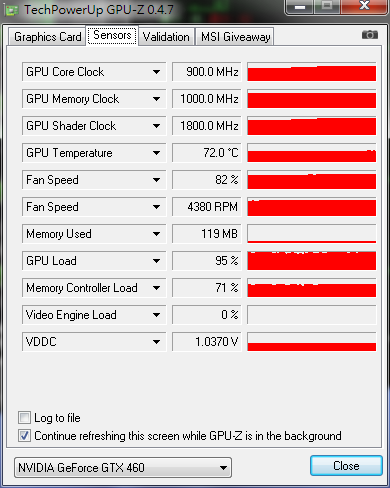Viewport: 390px width, 488px height.
Task: Click the camera screenshot icon
Action: coord(370,35)
